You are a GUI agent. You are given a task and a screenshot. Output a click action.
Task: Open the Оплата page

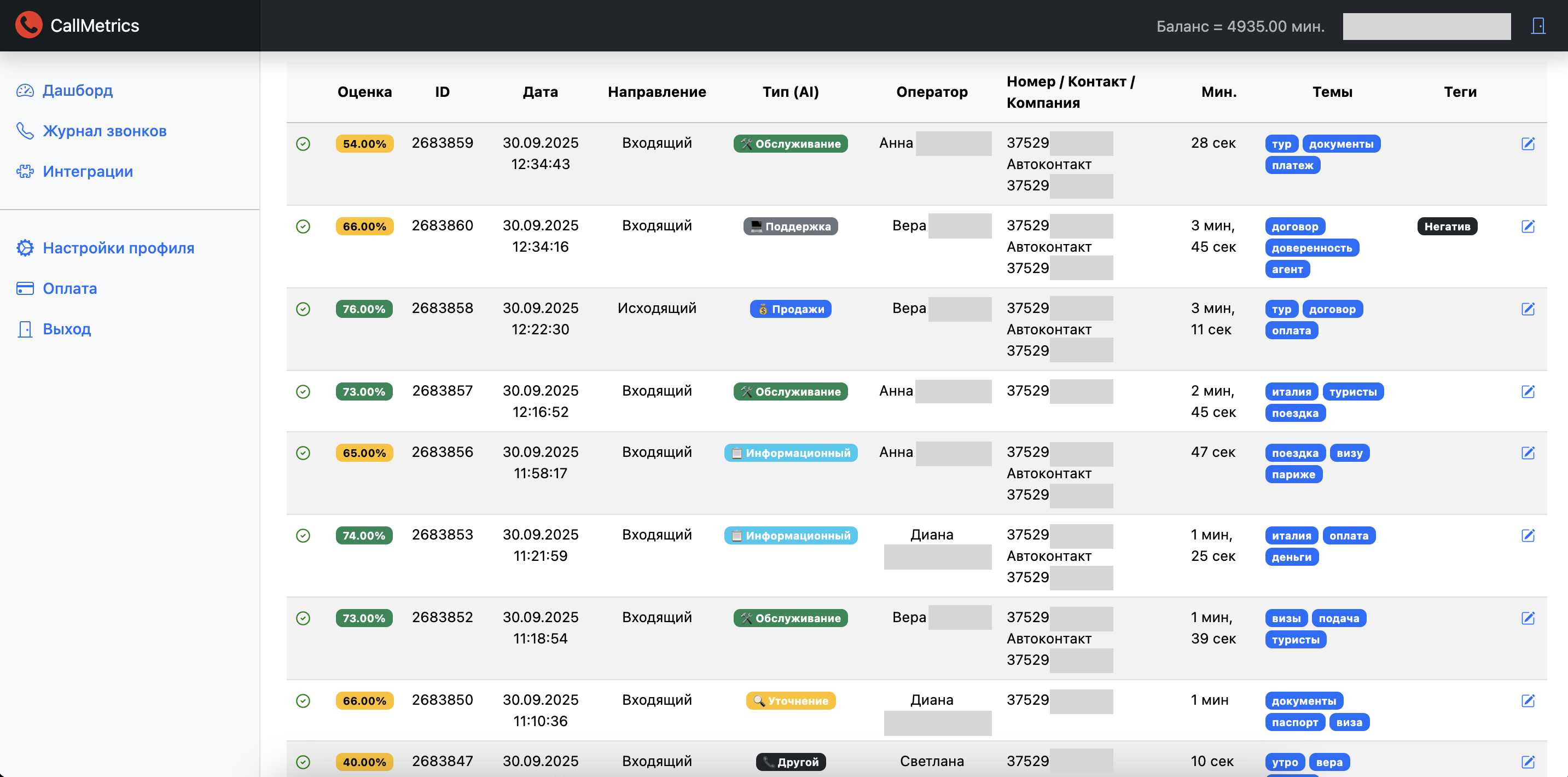click(x=69, y=288)
